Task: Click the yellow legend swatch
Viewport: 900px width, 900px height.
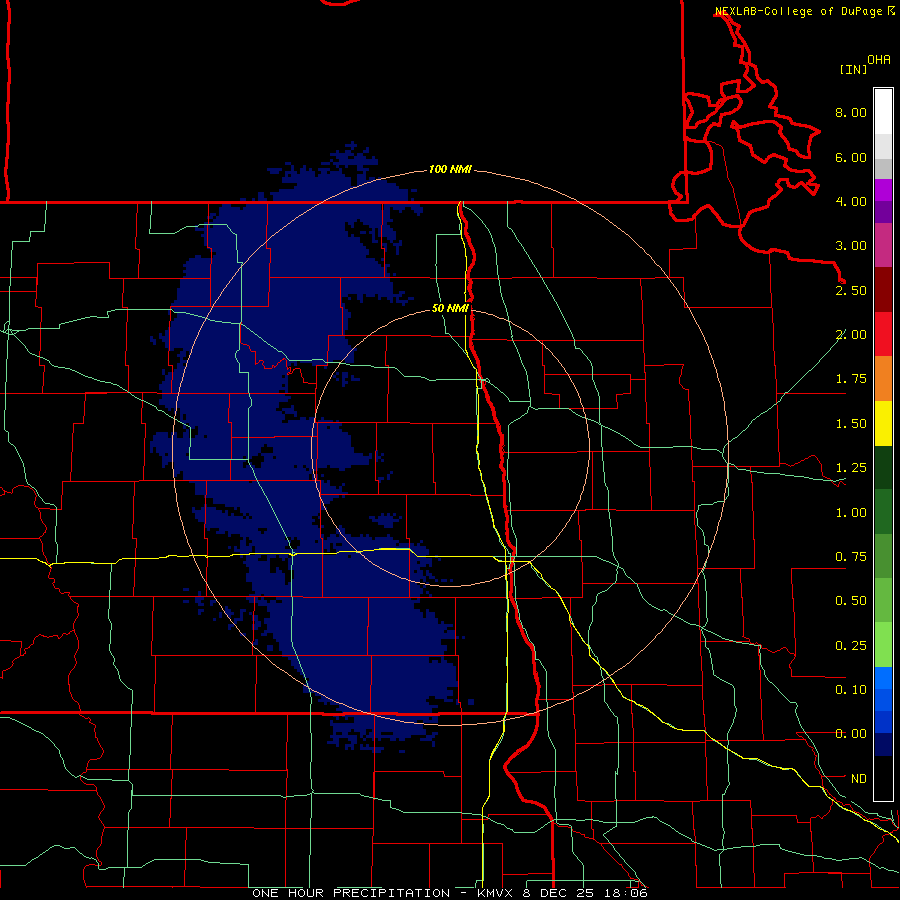Action: [883, 423]
